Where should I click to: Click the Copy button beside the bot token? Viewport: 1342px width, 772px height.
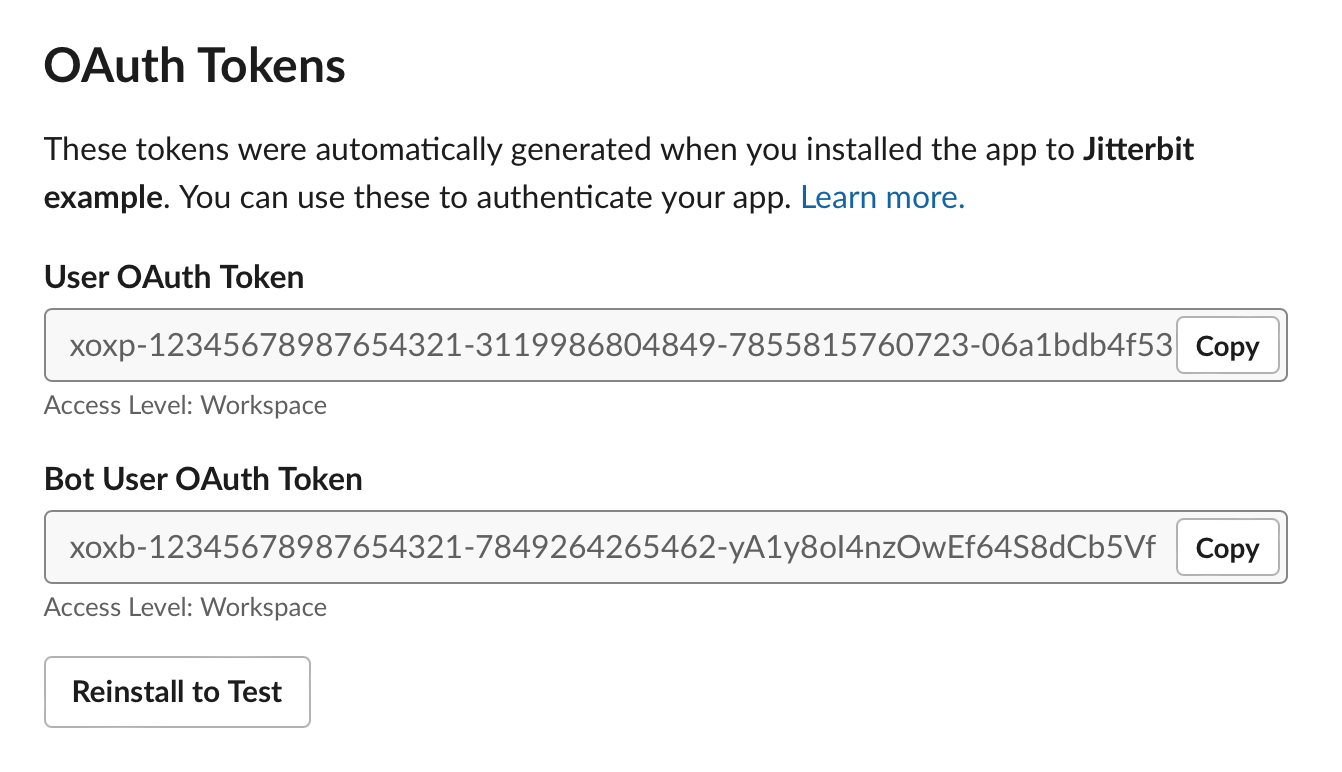click(x=1227, y=547)
